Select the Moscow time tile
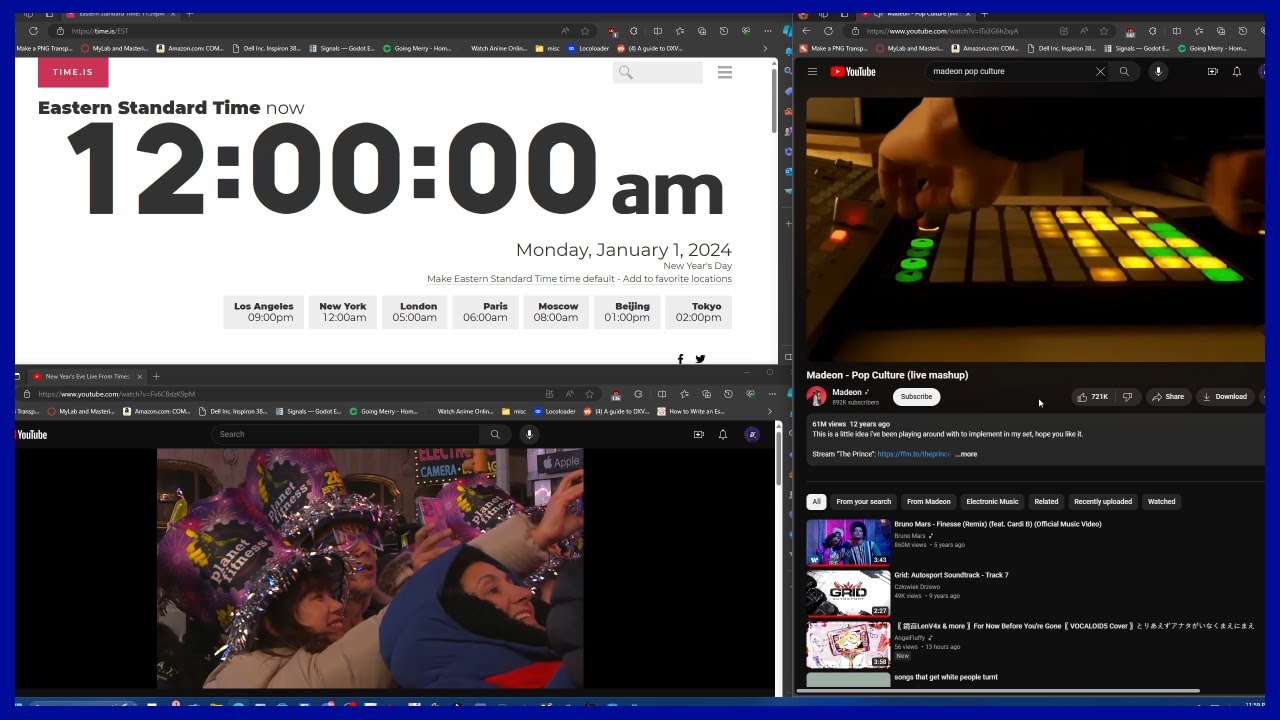Screen dimensions: 1280x720 (556, 312)
